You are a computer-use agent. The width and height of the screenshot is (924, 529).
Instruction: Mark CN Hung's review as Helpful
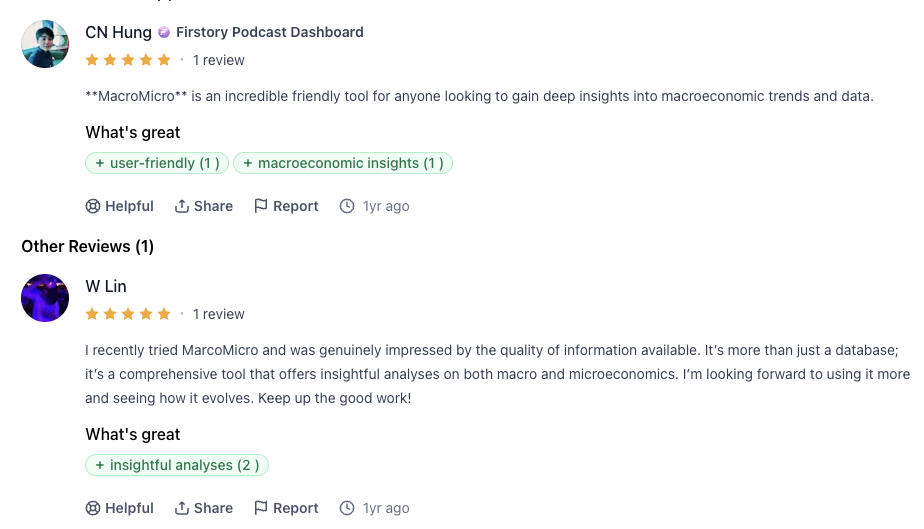(120, 206)
